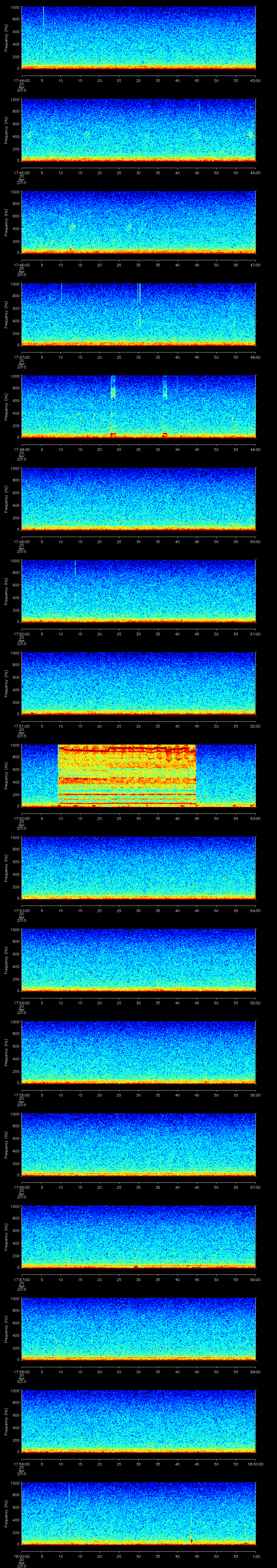The width and height of the screenshot is (277, 1568).
Task: Click the '17:54:00' start time label
Action: tap(21, 1003)
